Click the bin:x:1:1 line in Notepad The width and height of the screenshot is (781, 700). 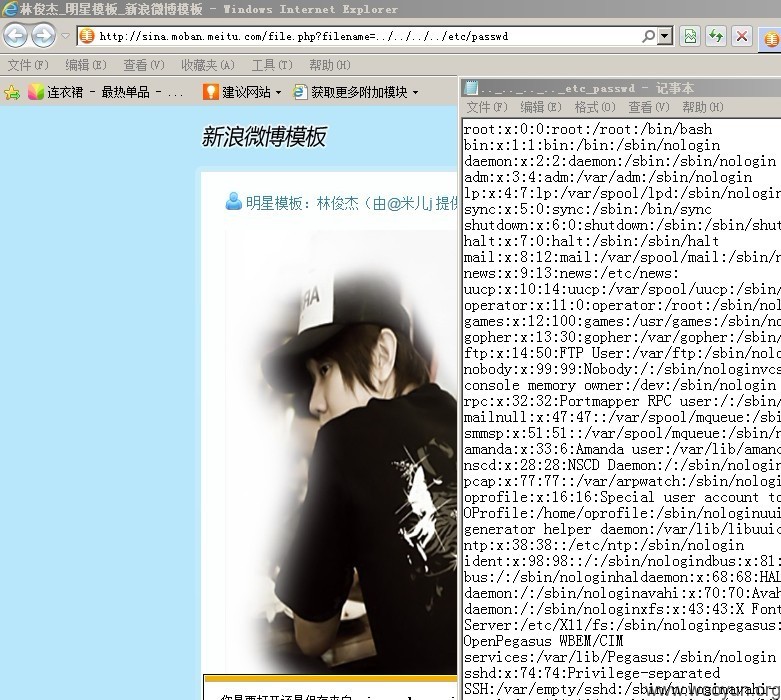click(592, 145)
